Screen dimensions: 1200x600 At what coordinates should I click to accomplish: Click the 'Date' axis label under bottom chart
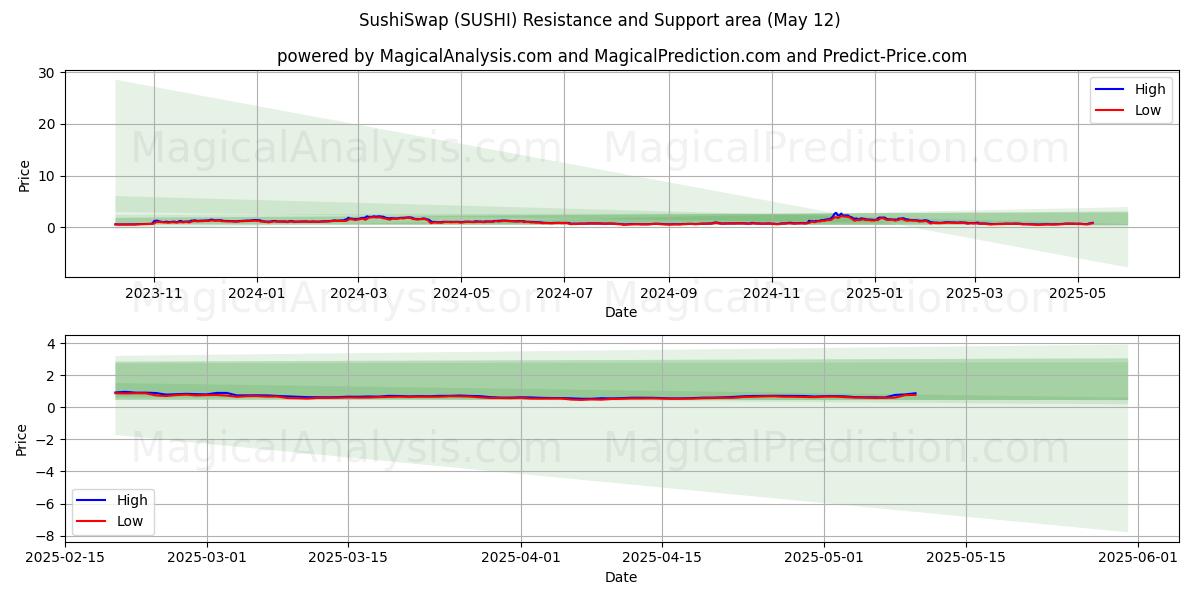(x=621, y=577)
